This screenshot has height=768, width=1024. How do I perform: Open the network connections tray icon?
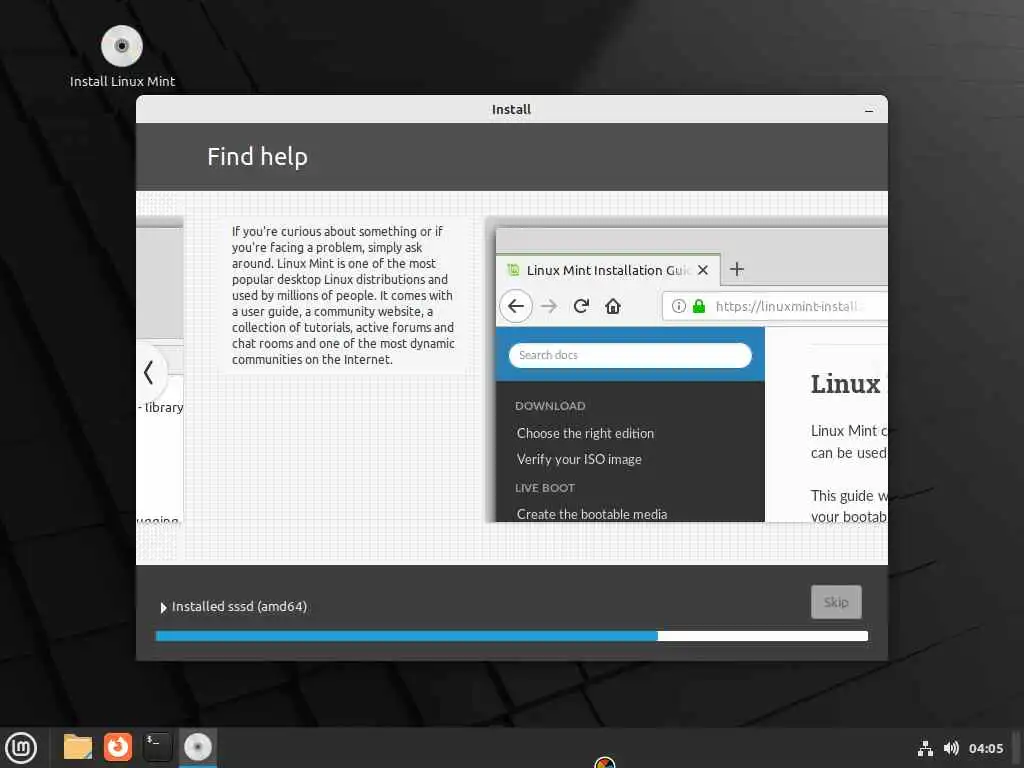(x=925, y=748)
